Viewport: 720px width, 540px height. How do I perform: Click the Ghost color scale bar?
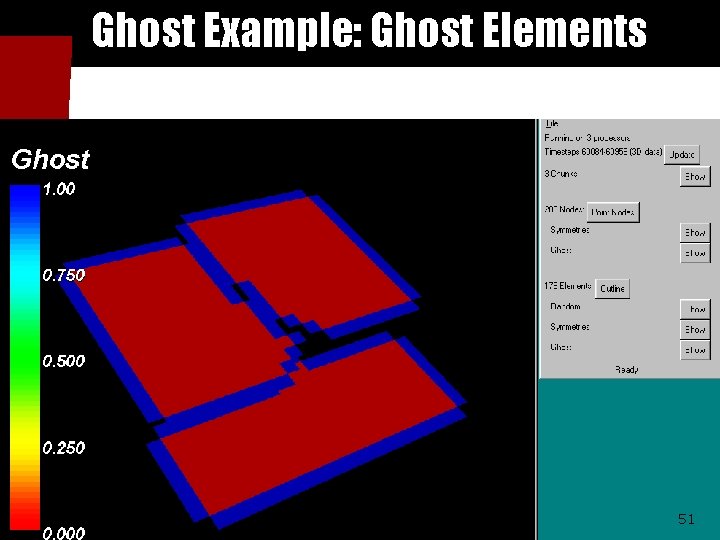pyautogui.click(x=25, y=358)
